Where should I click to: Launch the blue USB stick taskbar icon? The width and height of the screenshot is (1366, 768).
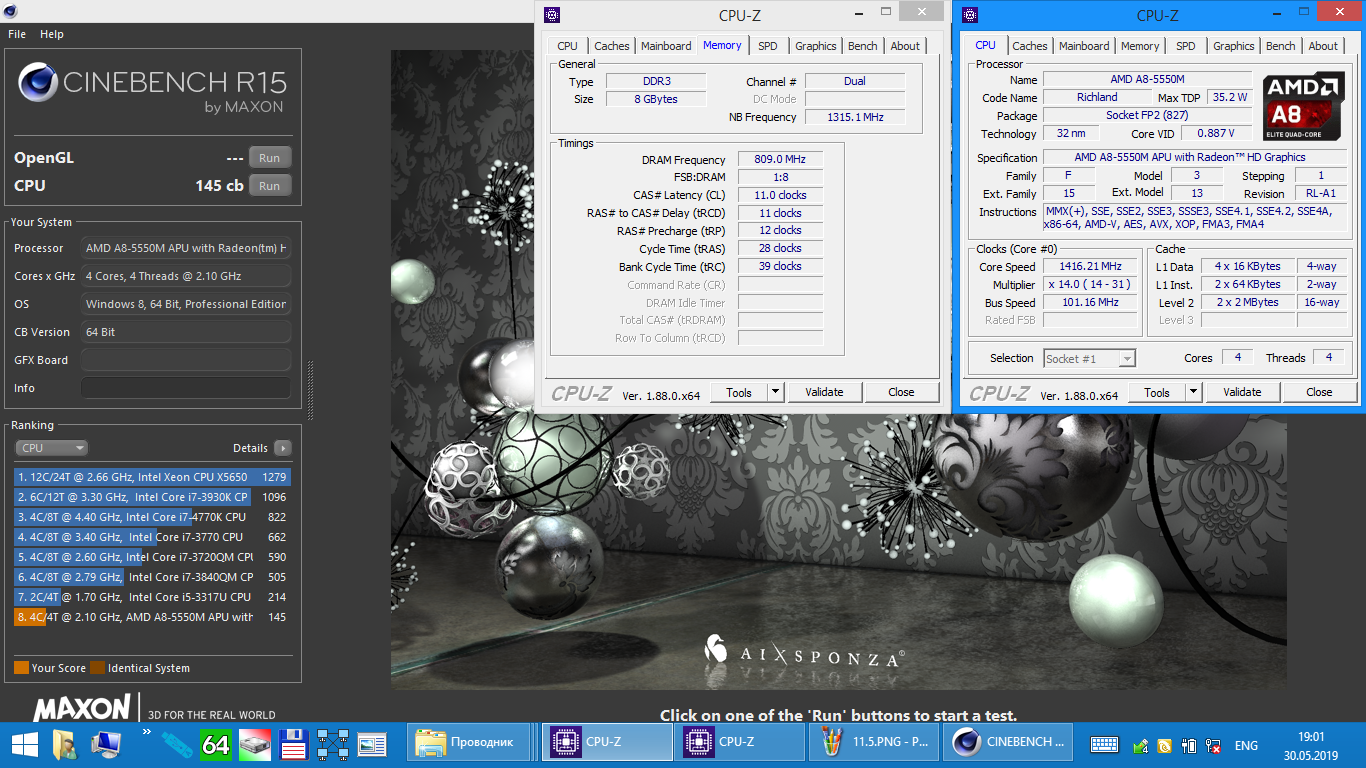175,744
